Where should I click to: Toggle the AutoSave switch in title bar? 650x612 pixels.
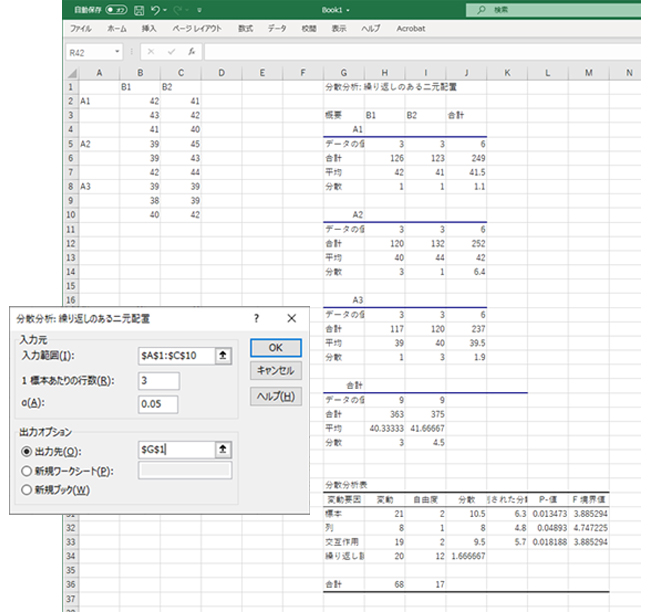tap(116, 10)
